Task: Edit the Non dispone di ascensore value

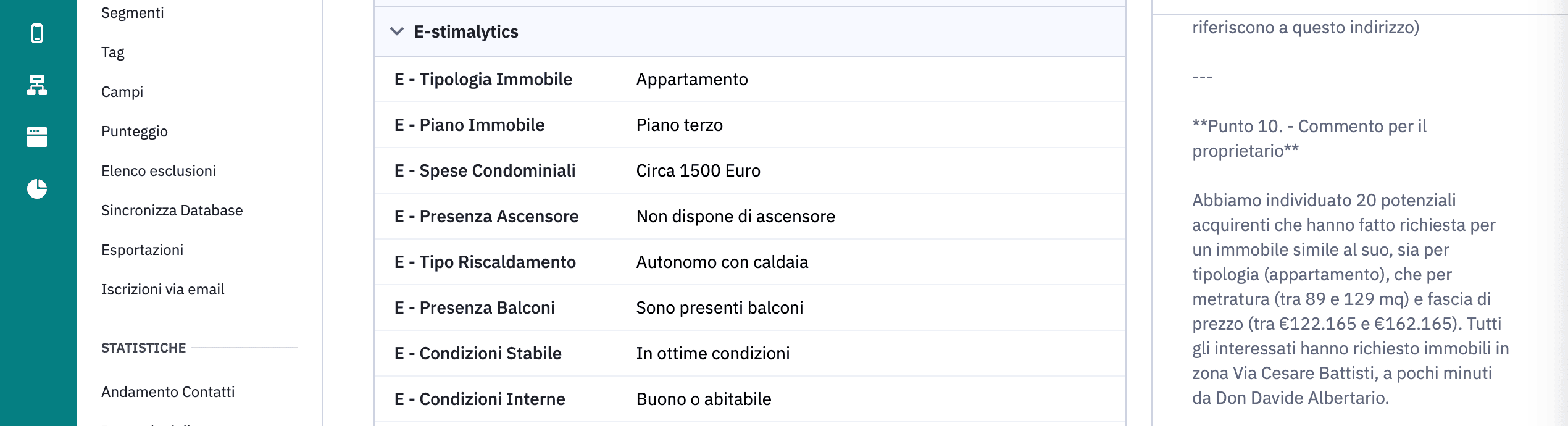Action: (736, 217)
